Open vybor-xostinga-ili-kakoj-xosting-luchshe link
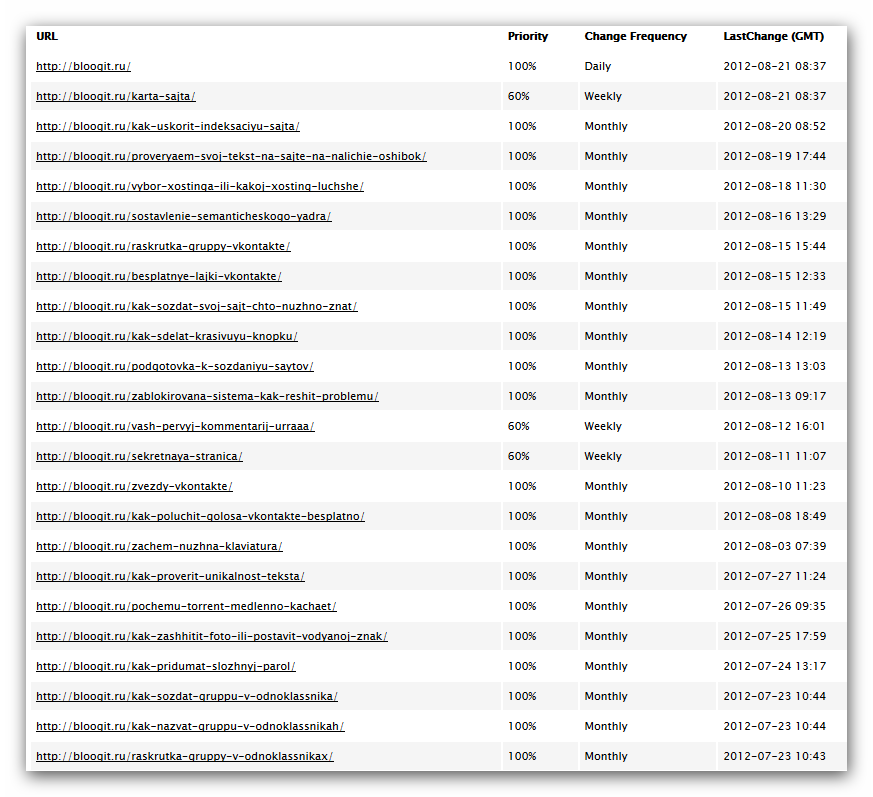The image size is (873, 797). pyautogui.click(x=200, y=187)
